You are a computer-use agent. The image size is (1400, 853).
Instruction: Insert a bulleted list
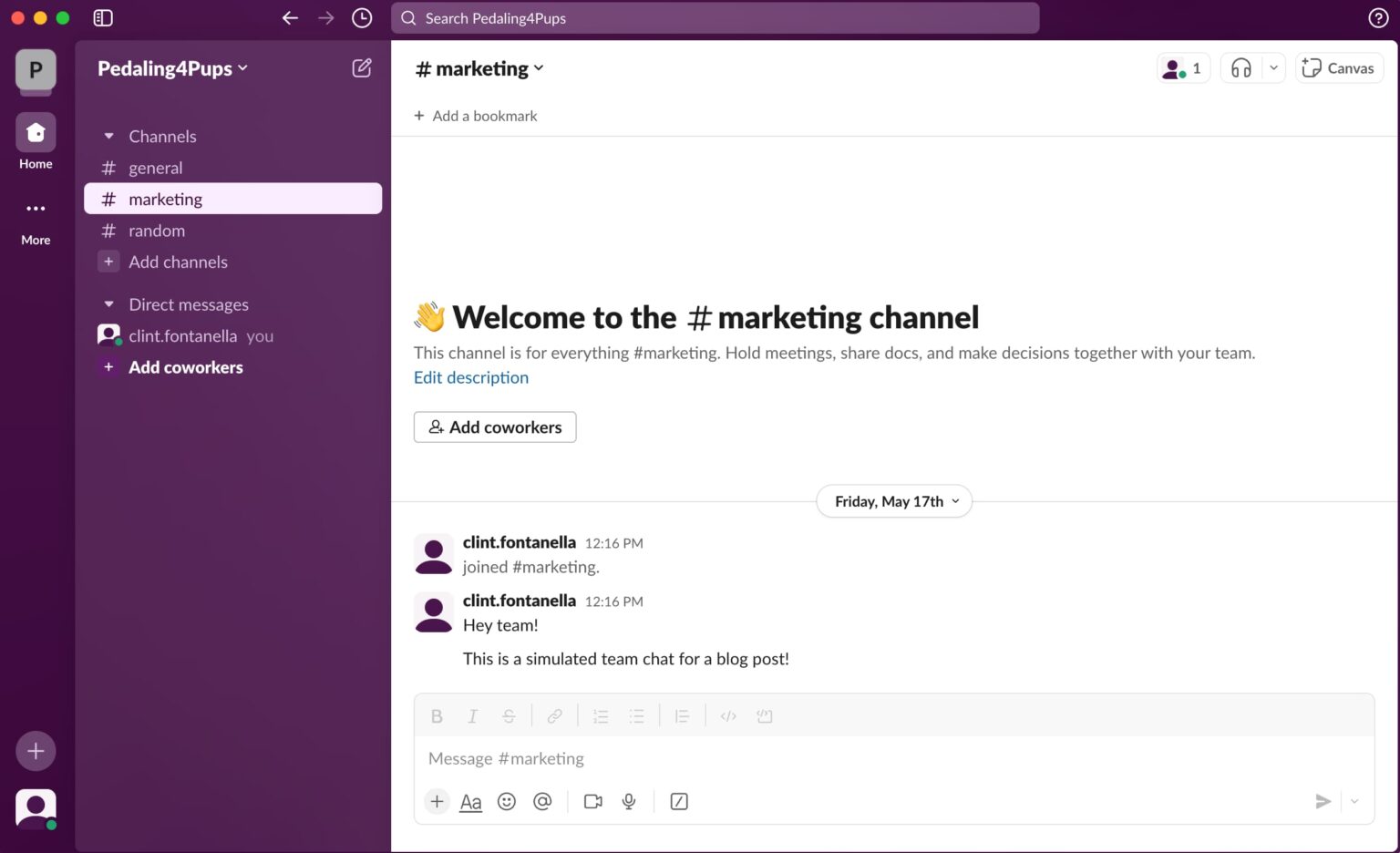(636, 716)
